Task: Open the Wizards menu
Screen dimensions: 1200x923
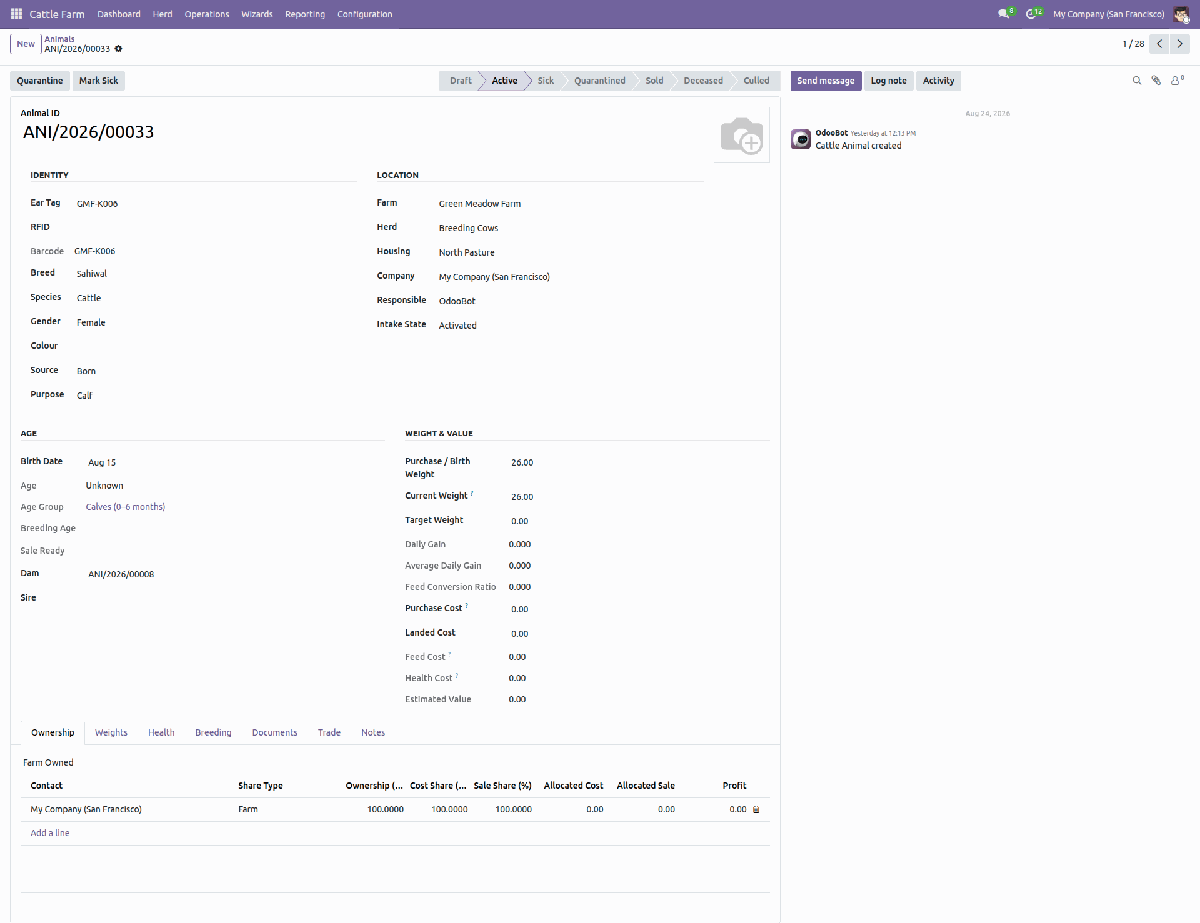Action: coord(257,14)
